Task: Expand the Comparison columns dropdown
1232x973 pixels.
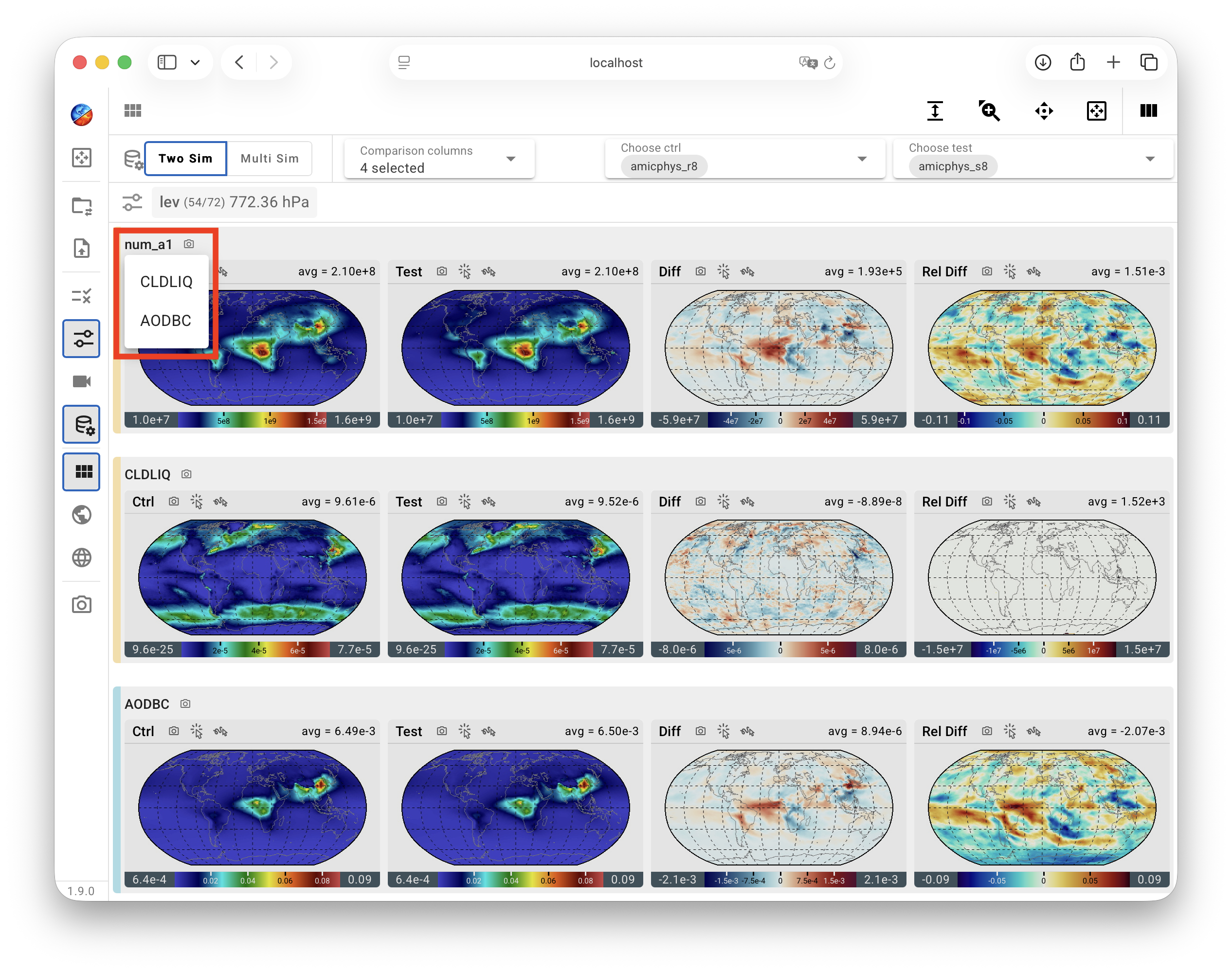Action: coord(439,159)
